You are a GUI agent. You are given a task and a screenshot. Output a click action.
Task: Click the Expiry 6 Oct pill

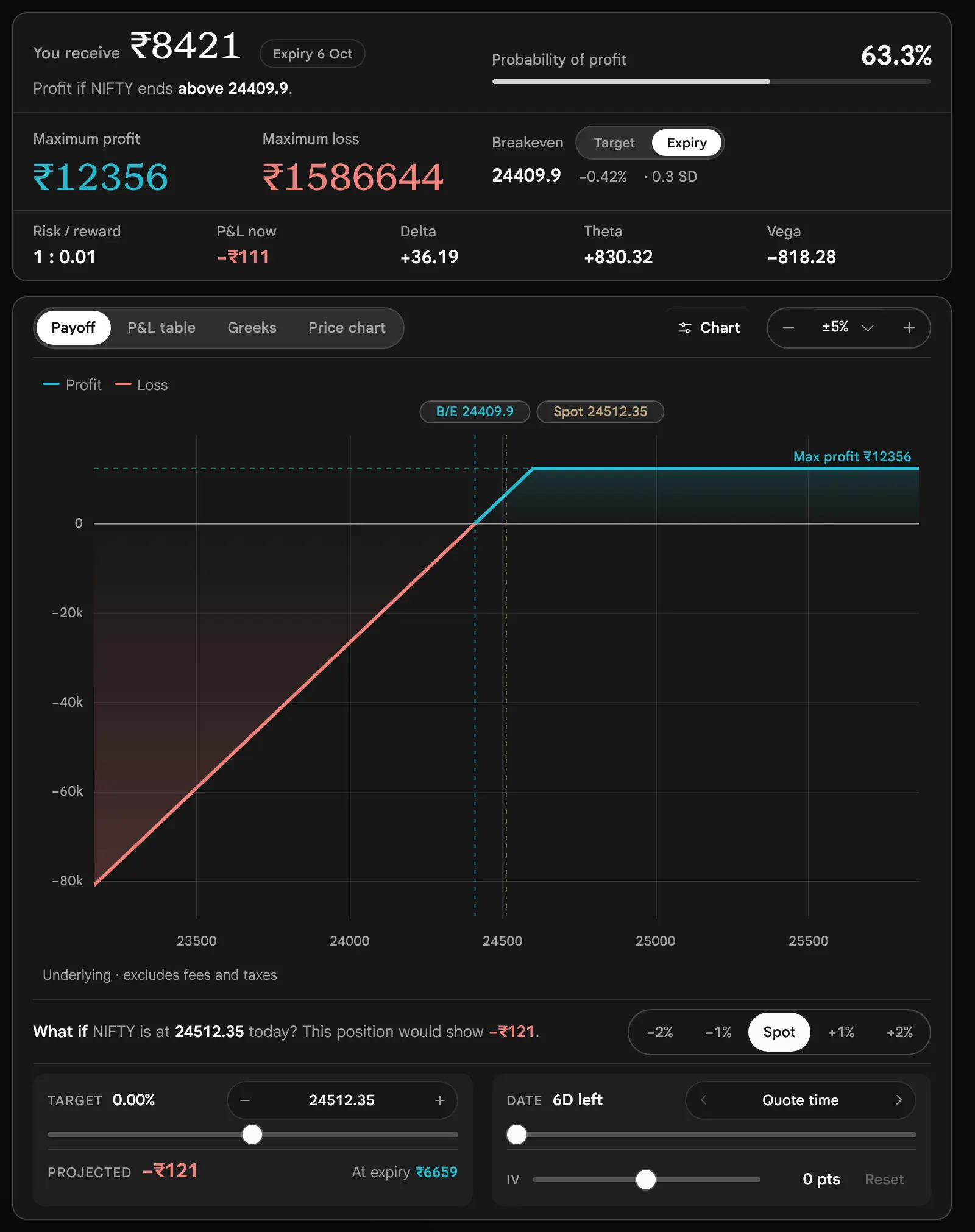[x=313, y=54]
